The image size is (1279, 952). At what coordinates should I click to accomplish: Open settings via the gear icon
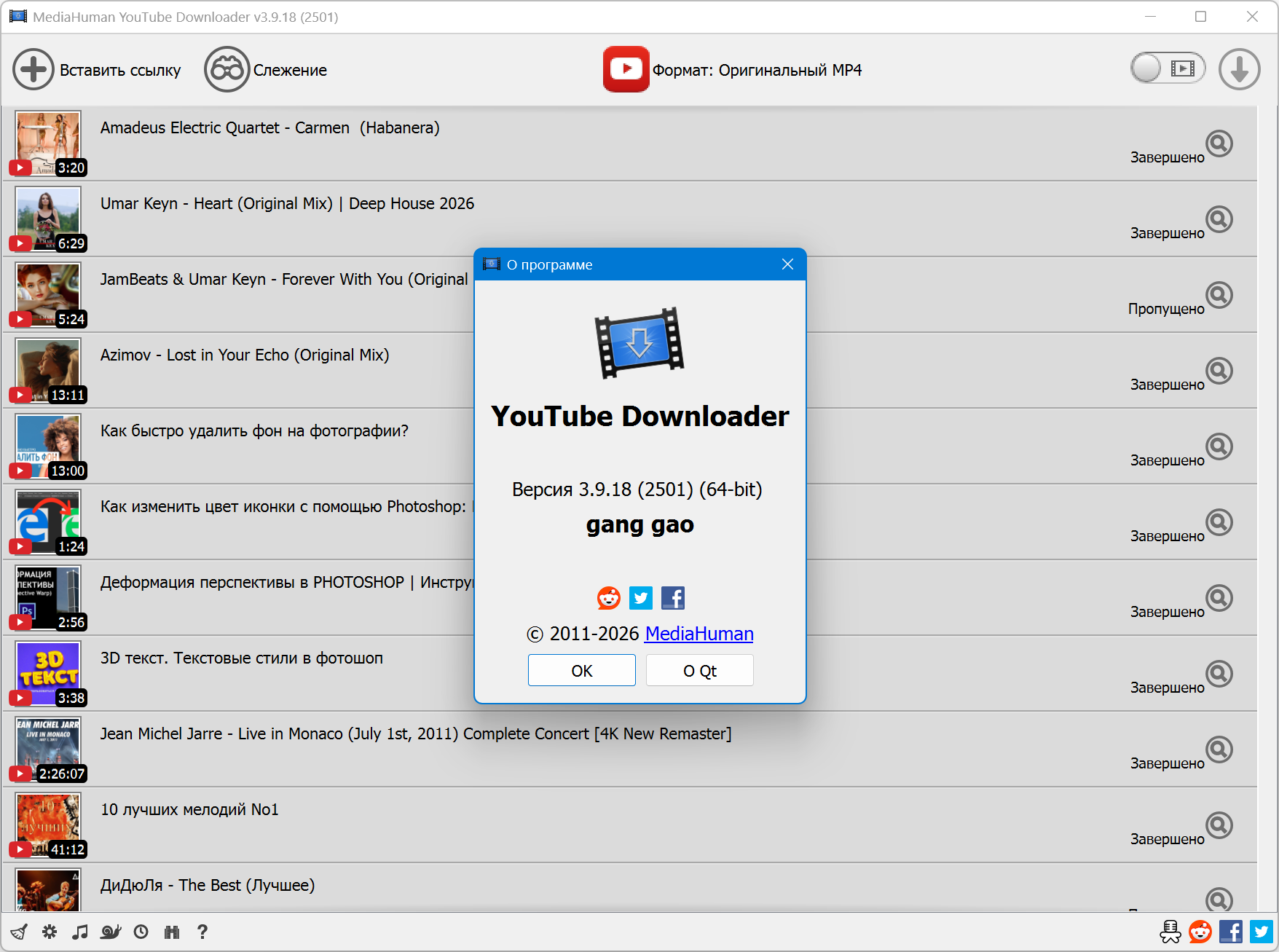[50, 932]
